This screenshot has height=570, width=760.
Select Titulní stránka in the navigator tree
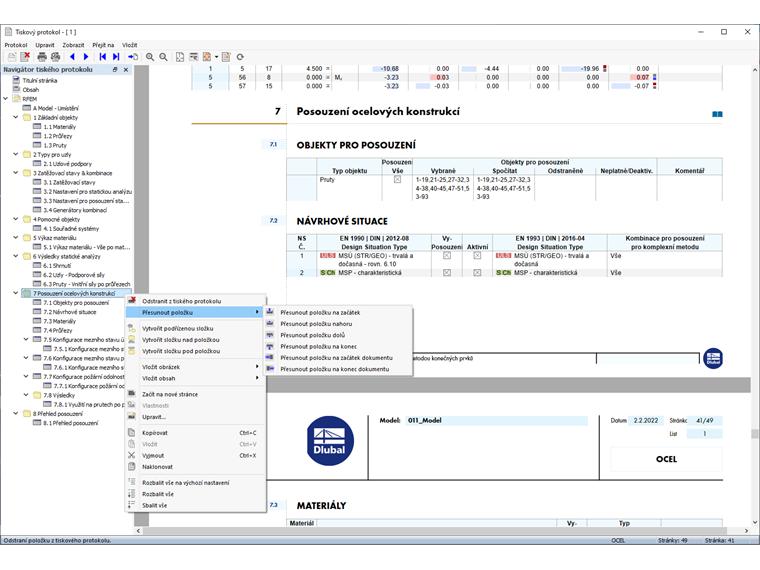click(x=40, y=80)
